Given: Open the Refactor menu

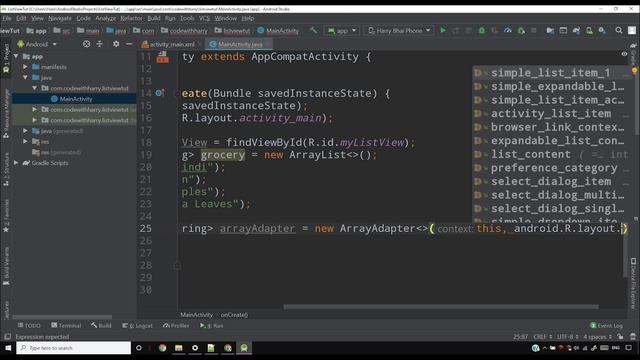Looking at the screenshot, I should click(131, 18).
